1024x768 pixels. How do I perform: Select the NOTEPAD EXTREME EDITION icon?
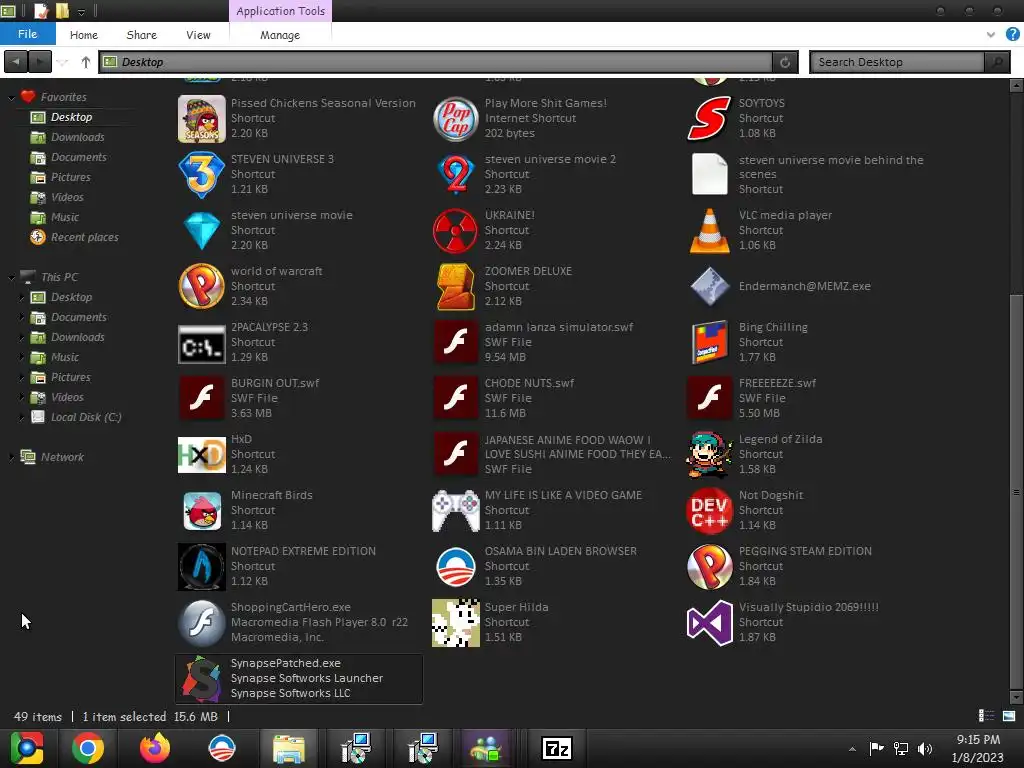point(202,567)
